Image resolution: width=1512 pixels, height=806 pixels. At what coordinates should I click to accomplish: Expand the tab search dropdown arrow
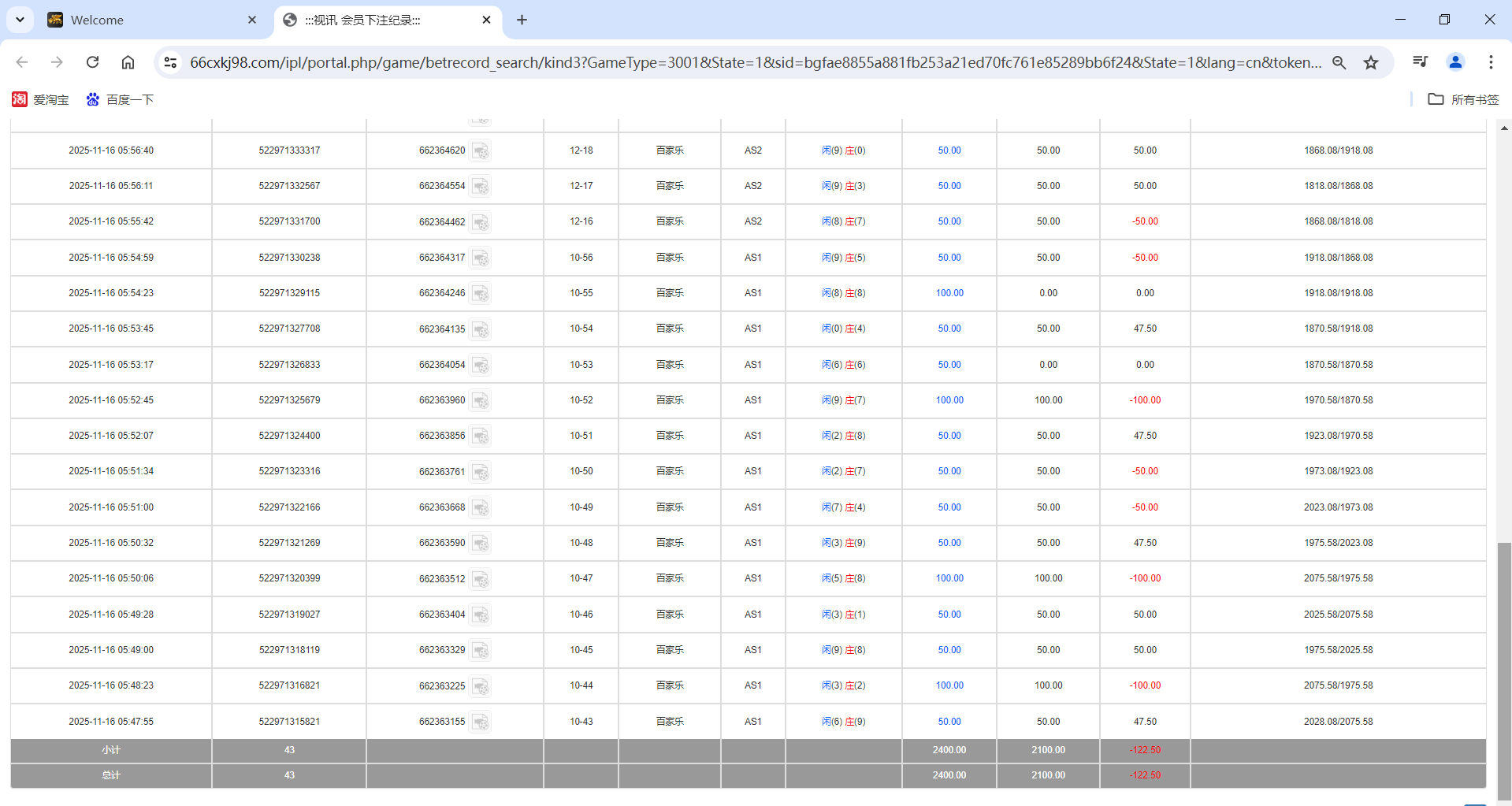pyautogui.click(x=20, y=20)
